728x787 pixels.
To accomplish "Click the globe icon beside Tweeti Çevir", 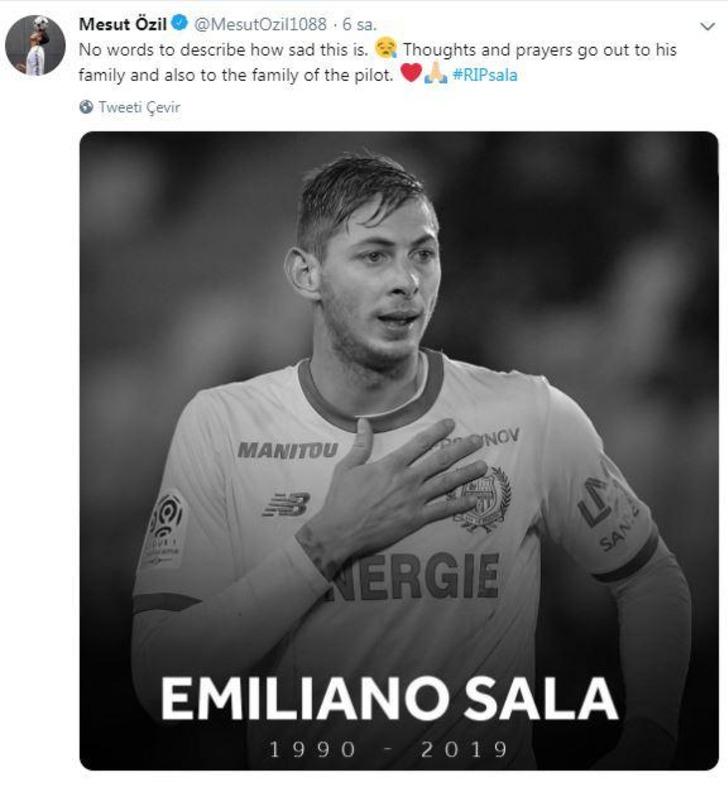I will (x=86, y=107).
